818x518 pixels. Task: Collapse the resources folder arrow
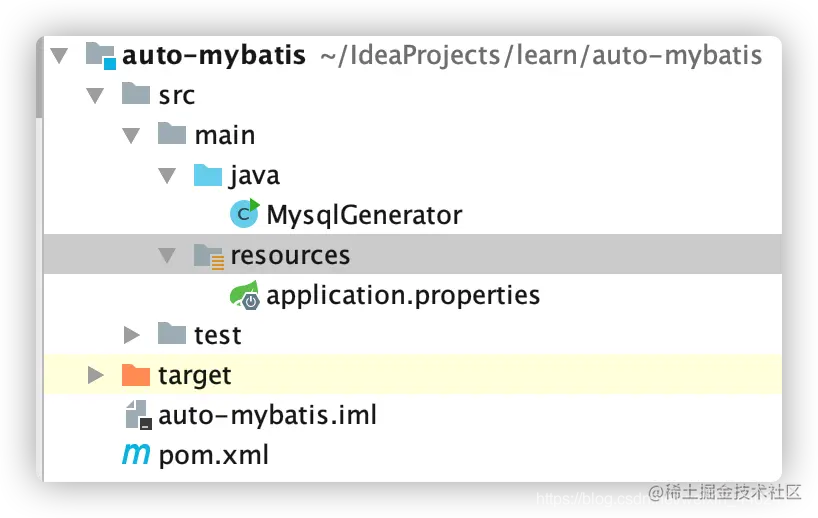click(167, 256)
